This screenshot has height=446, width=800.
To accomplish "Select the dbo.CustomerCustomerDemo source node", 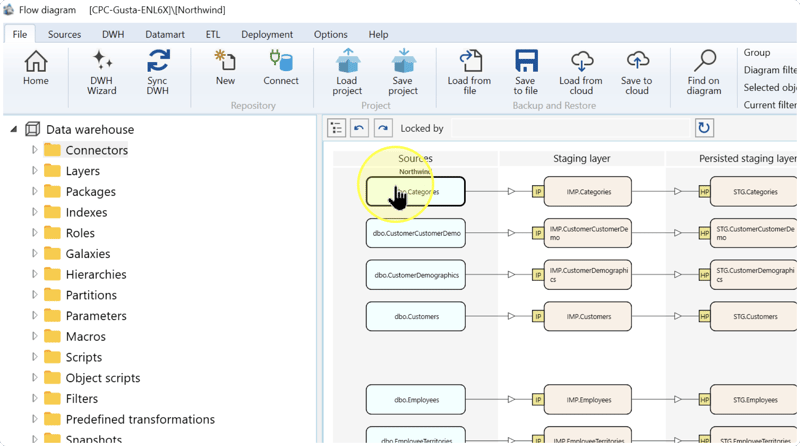I will [415, 233].
